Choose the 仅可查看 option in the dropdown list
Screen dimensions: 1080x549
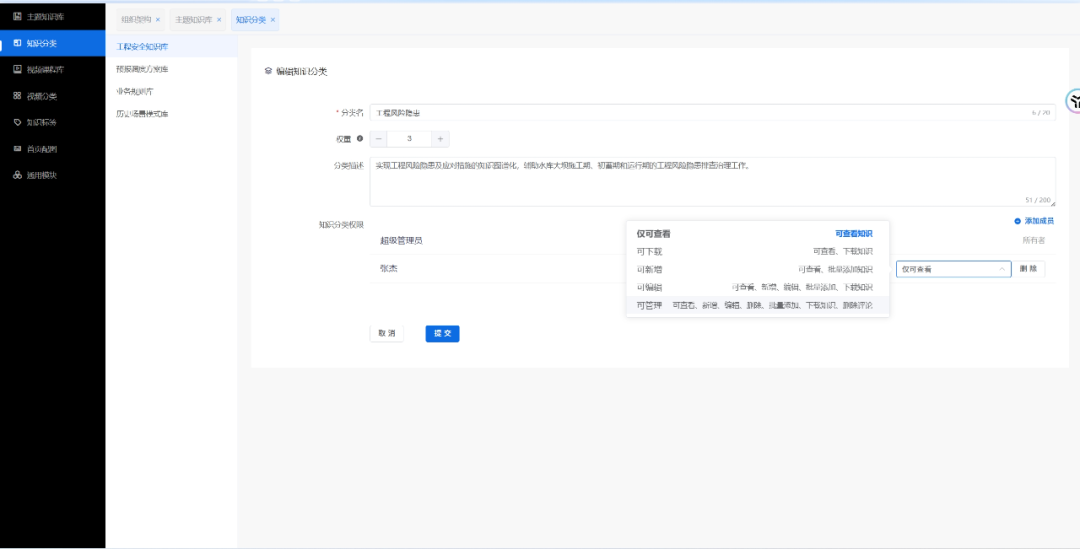[x=758, y=234]
